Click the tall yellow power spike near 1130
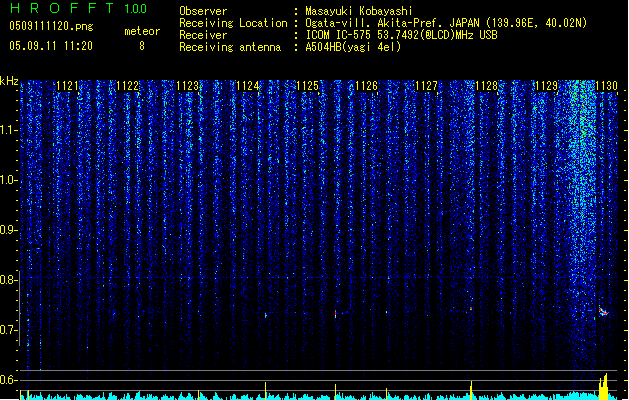Image resolution: width=629 pixels, height=400 pixels. [604, 387]
